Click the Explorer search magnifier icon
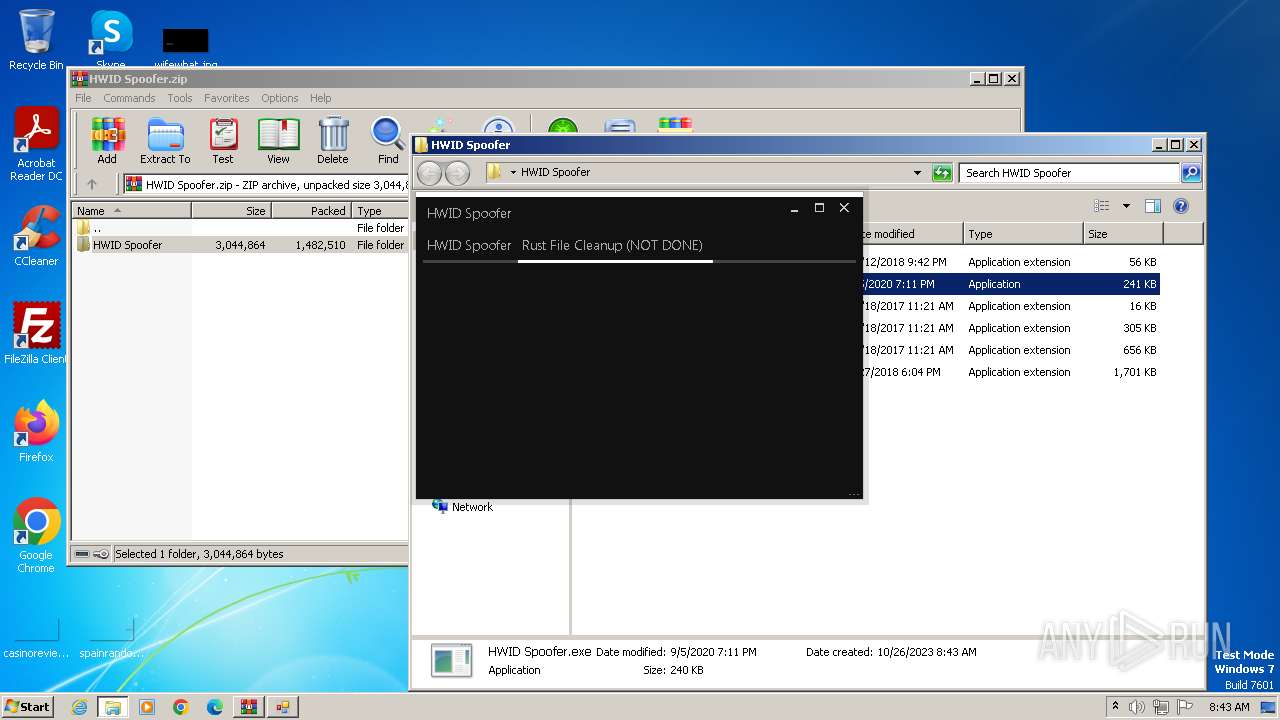The width and height of the screenshot is (1280, 720). (x=1191, y=173)
